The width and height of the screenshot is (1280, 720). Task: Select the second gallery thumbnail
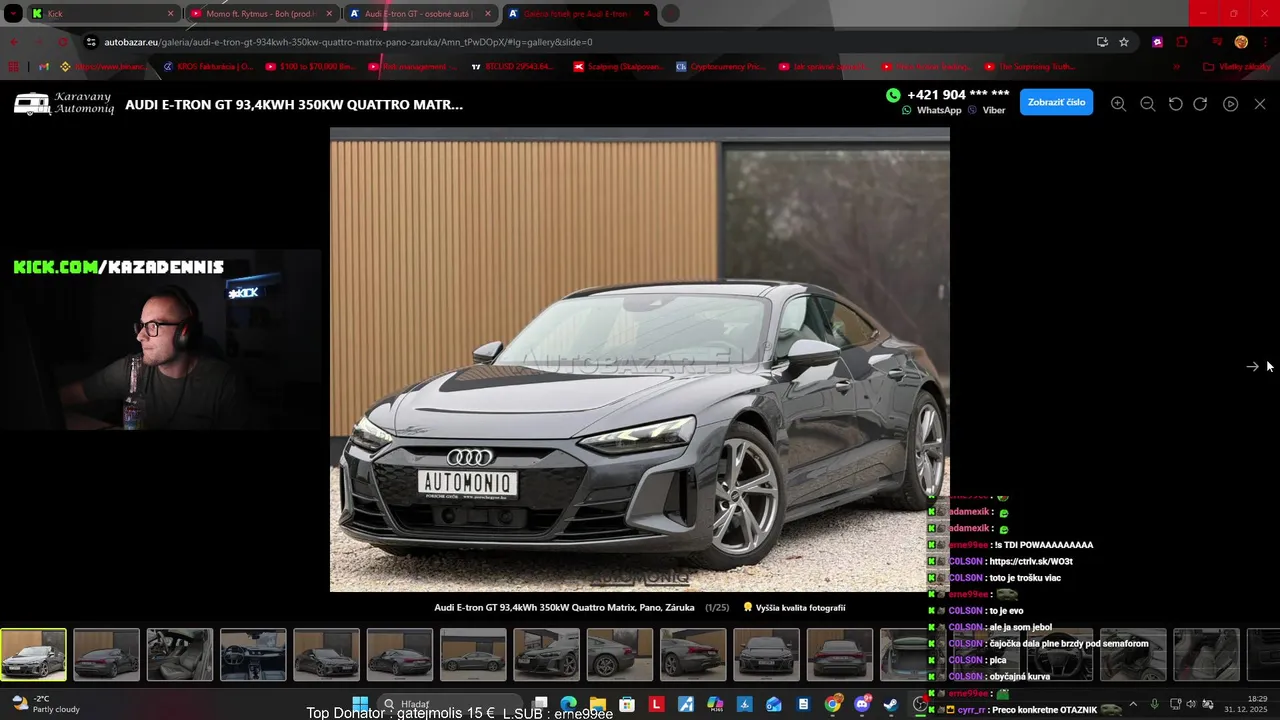106,654
